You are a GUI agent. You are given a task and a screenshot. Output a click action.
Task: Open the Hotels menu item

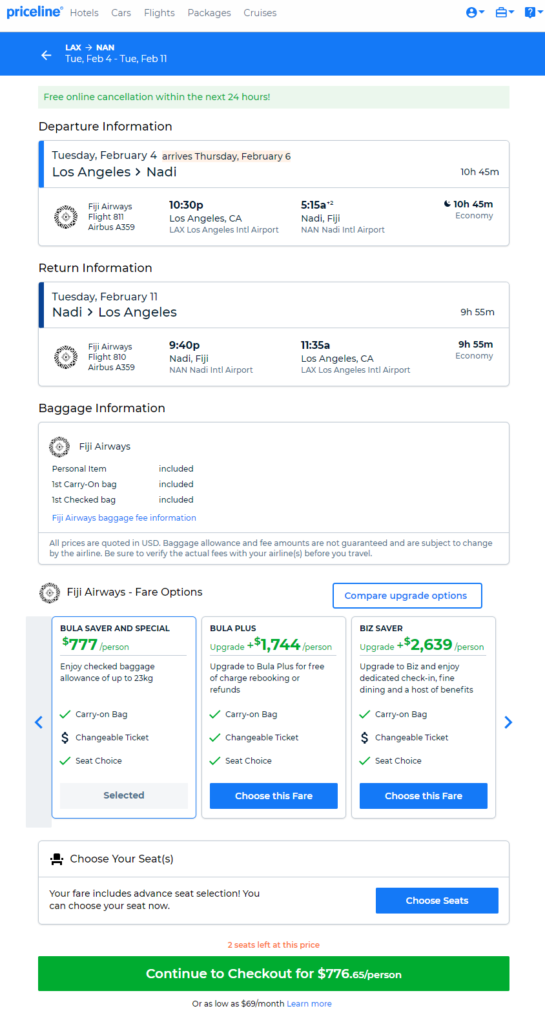click(84, 13)
